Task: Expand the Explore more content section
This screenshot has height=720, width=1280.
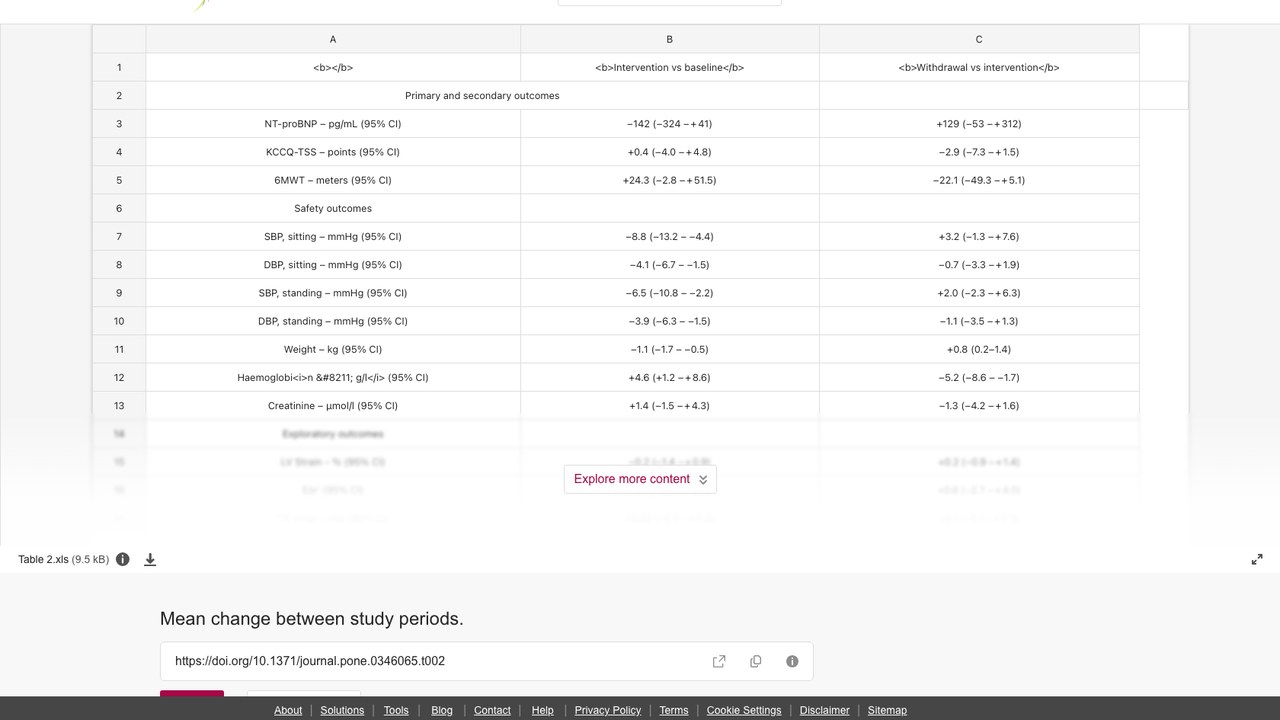Action: tap(640, 479)
